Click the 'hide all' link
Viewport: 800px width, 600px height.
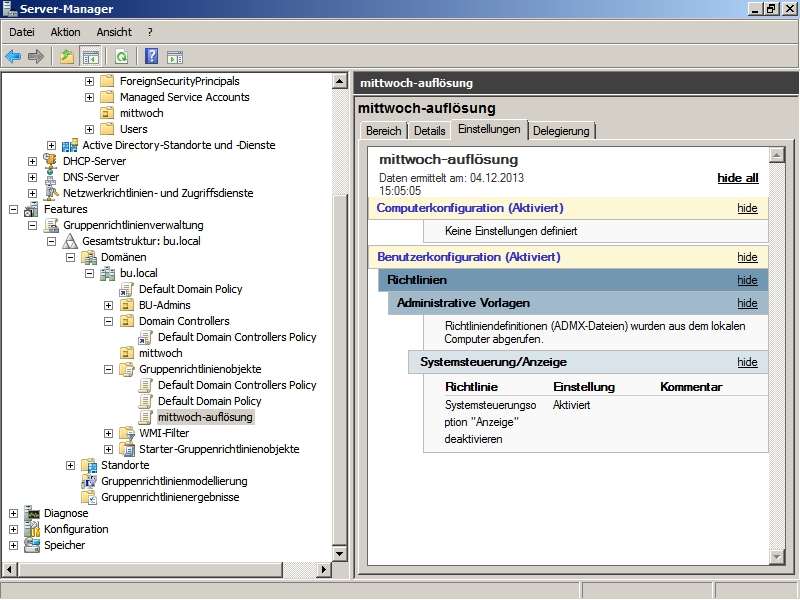pyautogui.click(x=737, y=177)
